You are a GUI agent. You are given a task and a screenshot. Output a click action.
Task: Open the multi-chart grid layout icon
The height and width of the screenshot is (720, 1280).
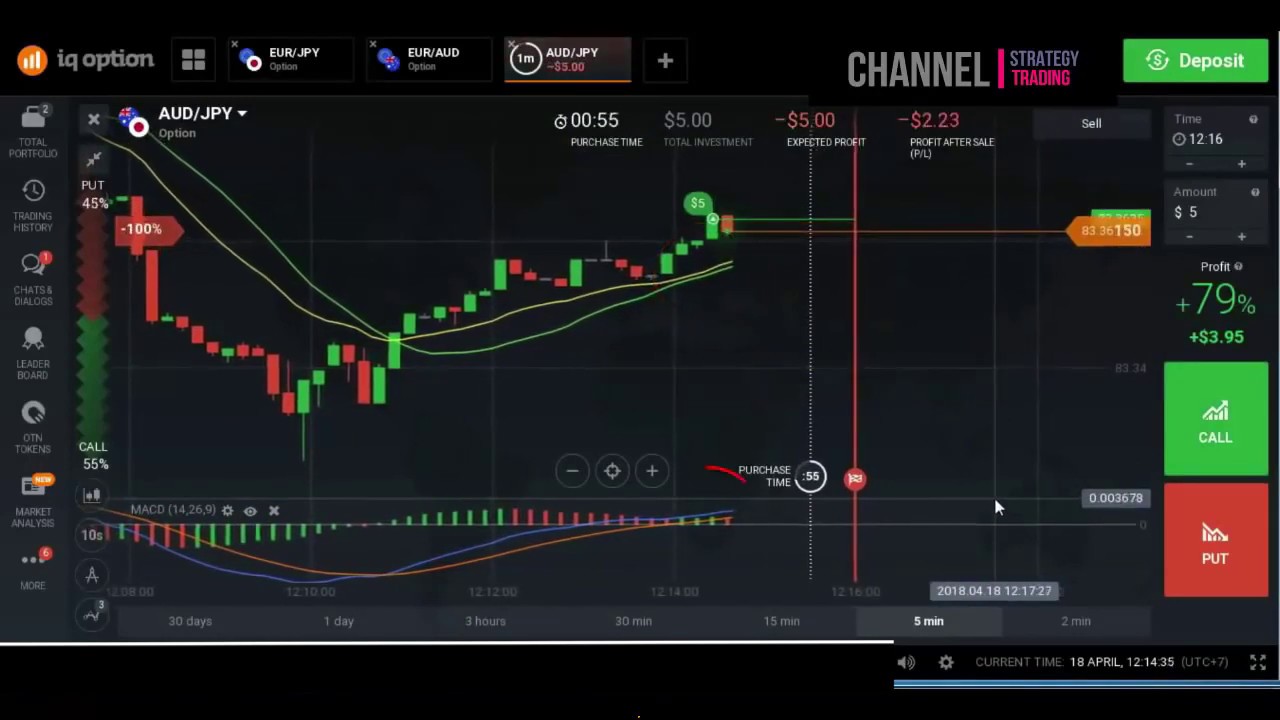point(193,60)
